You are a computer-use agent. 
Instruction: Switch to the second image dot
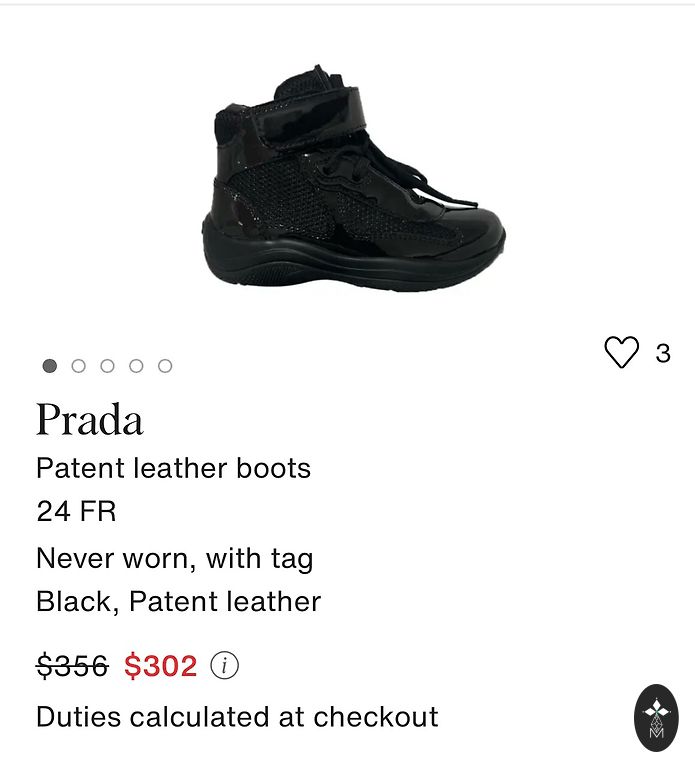(x=79, y=366)
